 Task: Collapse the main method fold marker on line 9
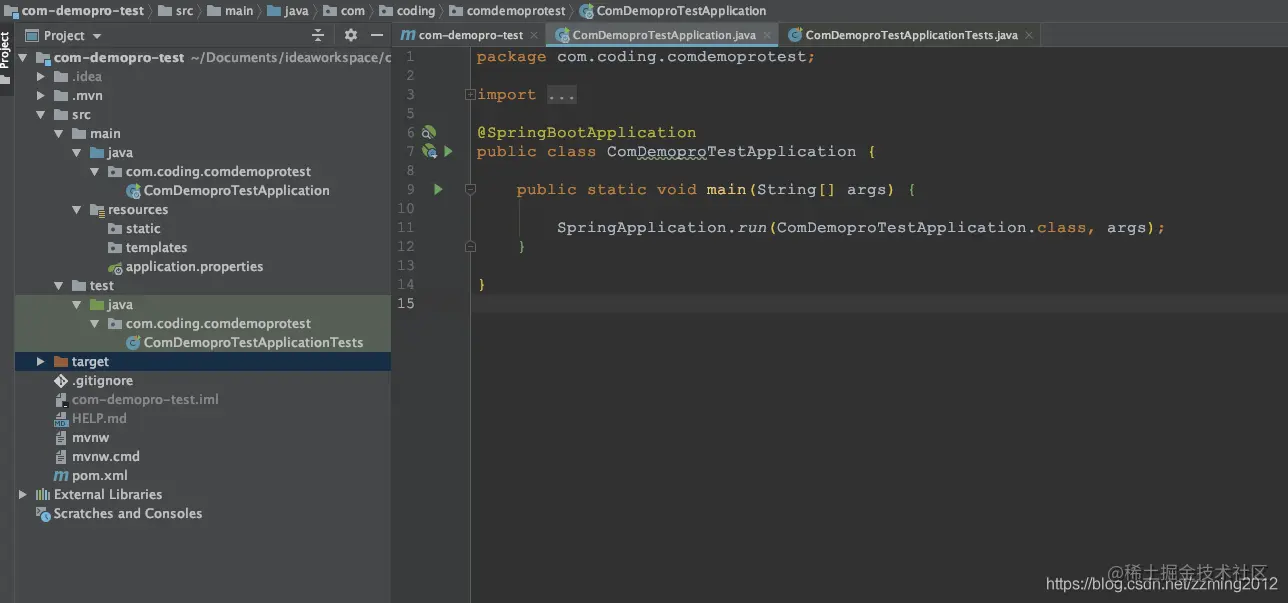[x=470, y=189]
